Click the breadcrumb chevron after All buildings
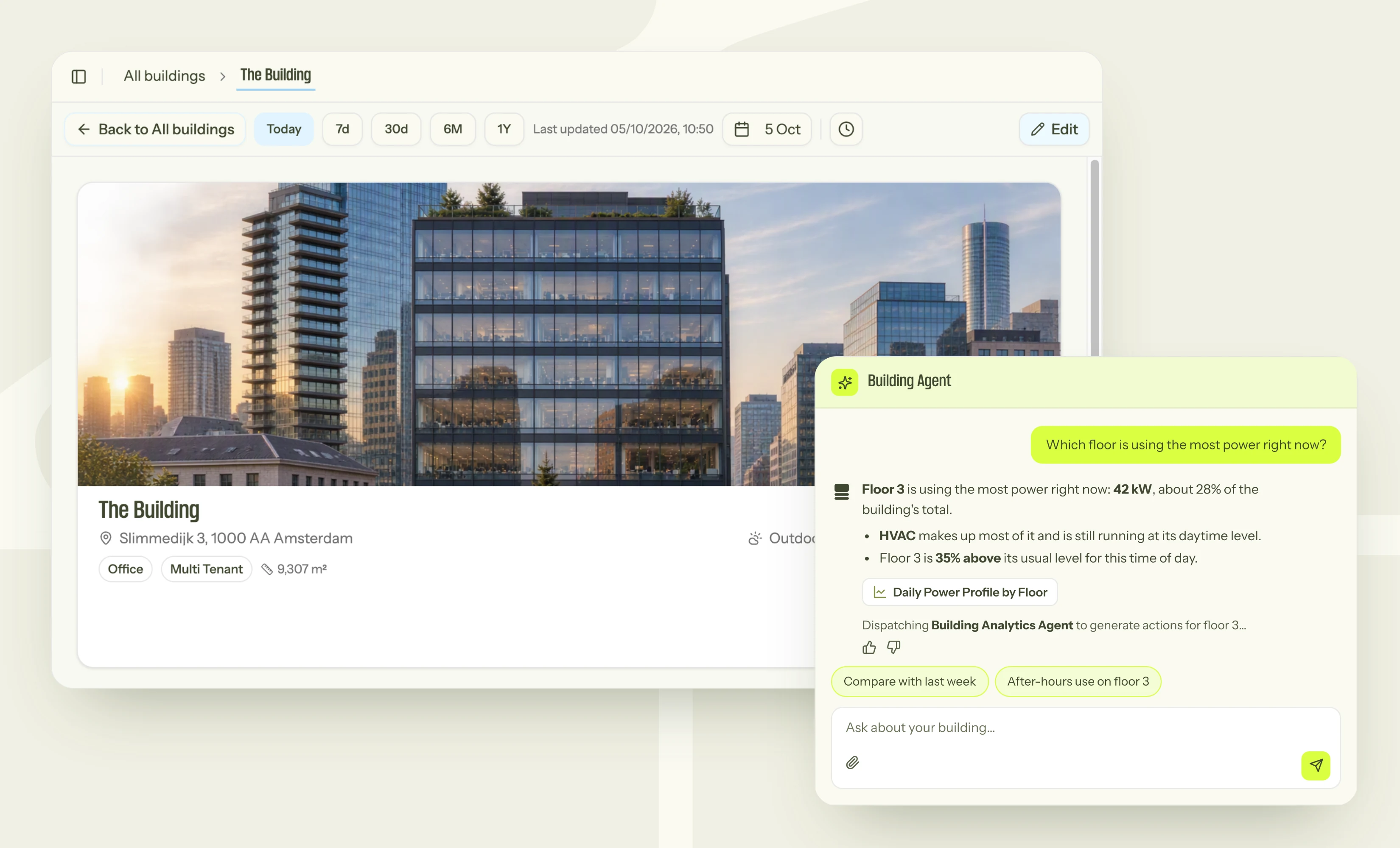Screen dimensions: 1400x848 (x=223, y=76)
